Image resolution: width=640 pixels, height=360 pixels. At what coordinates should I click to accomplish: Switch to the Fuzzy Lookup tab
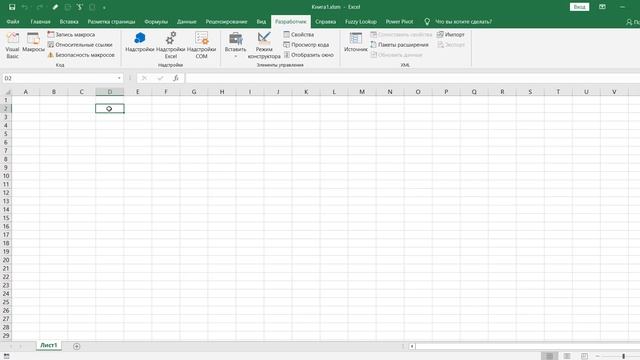[x=361, y=22]
